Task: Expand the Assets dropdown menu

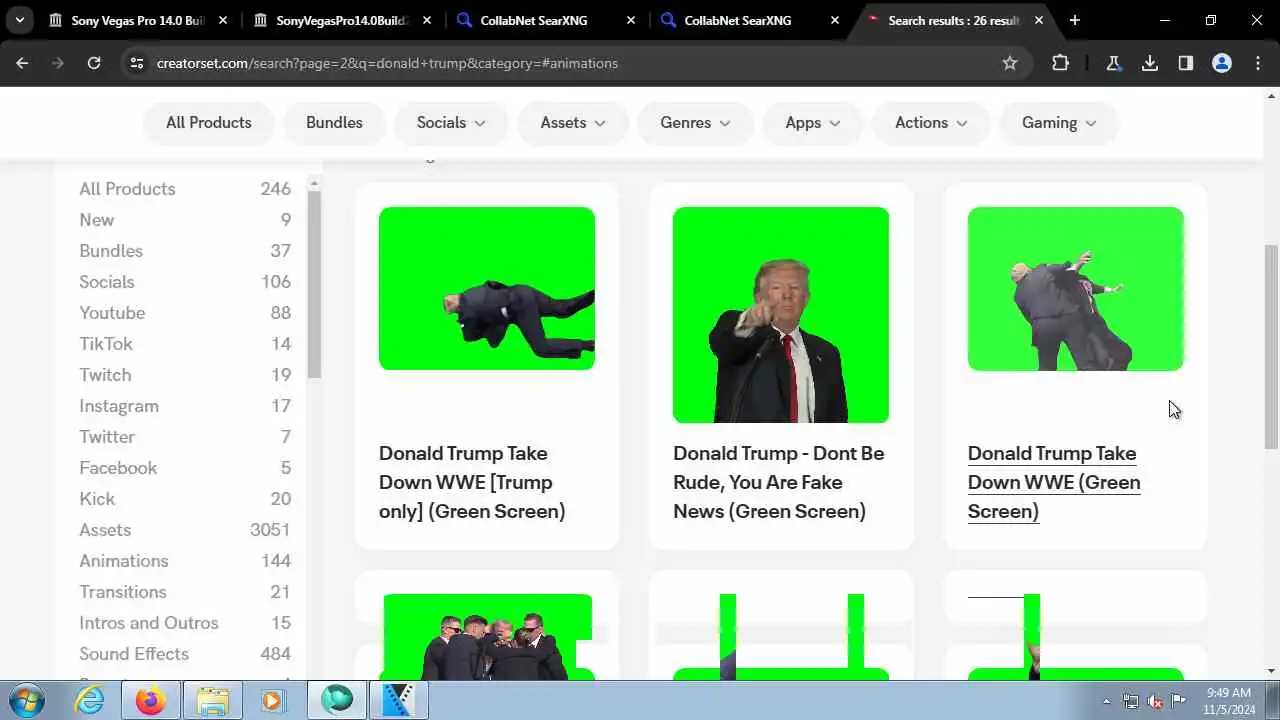Action: [573, 123]
